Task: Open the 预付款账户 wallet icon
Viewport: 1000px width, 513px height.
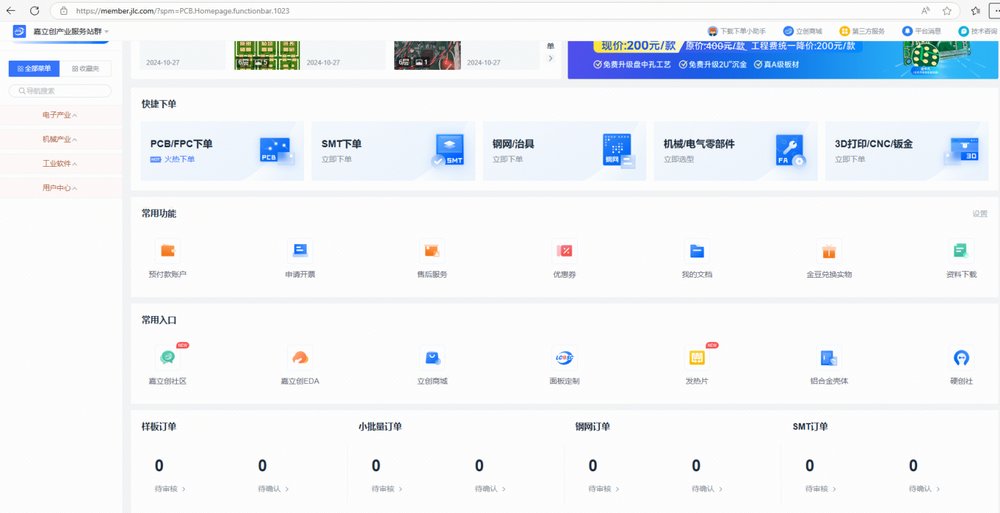Action: pyautogui.click(x=167, y=251)
